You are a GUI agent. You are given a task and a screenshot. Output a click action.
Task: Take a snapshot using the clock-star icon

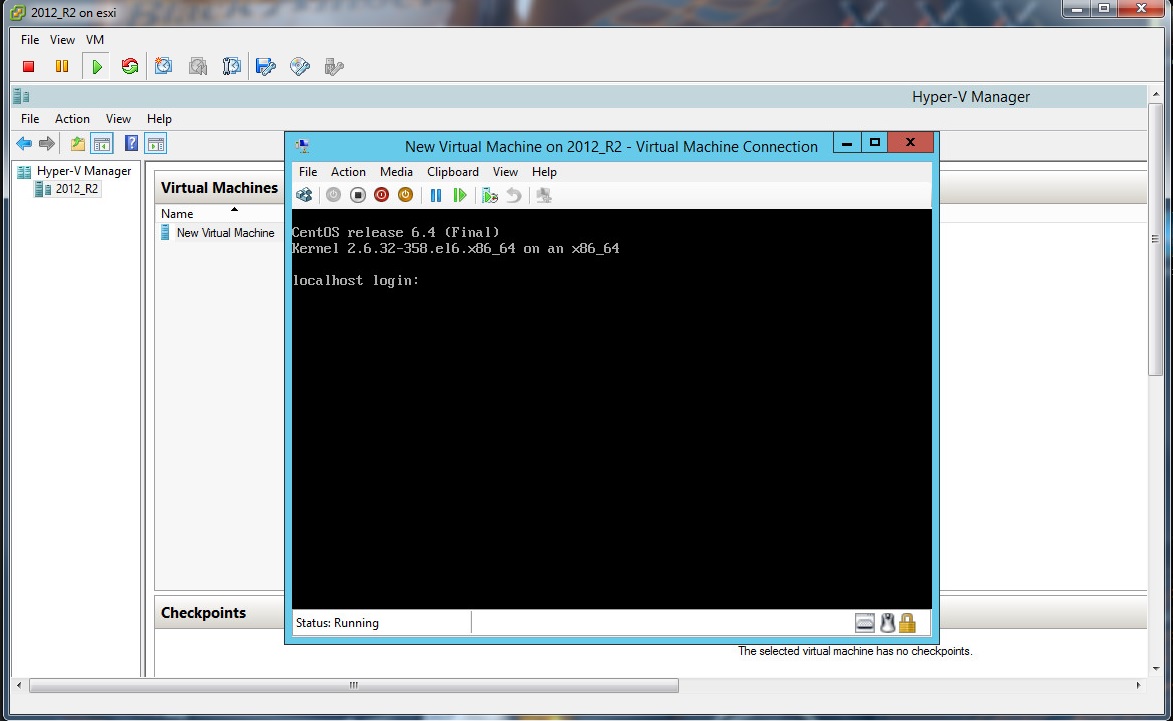(x=163, y=67)
